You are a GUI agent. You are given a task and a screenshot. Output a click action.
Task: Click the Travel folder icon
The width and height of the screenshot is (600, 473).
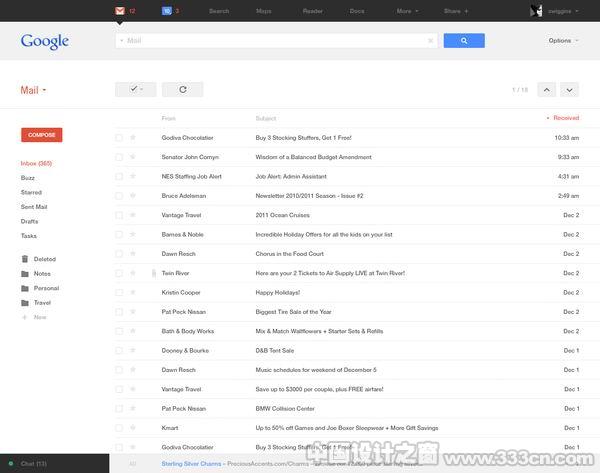pos(25,303)
